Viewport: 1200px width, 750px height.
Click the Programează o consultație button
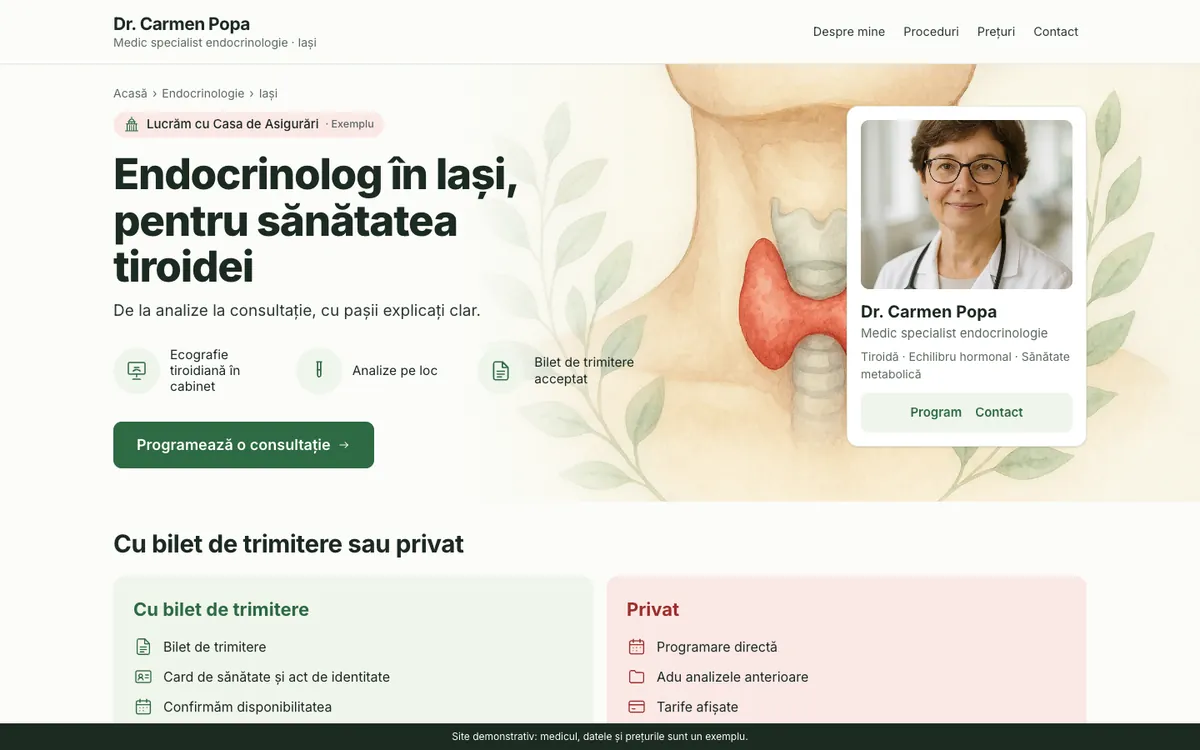click(243, 445)
